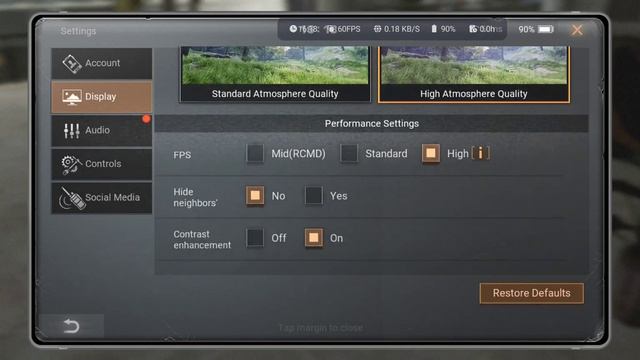Click the Restore Defaults button

pos(531,293)
